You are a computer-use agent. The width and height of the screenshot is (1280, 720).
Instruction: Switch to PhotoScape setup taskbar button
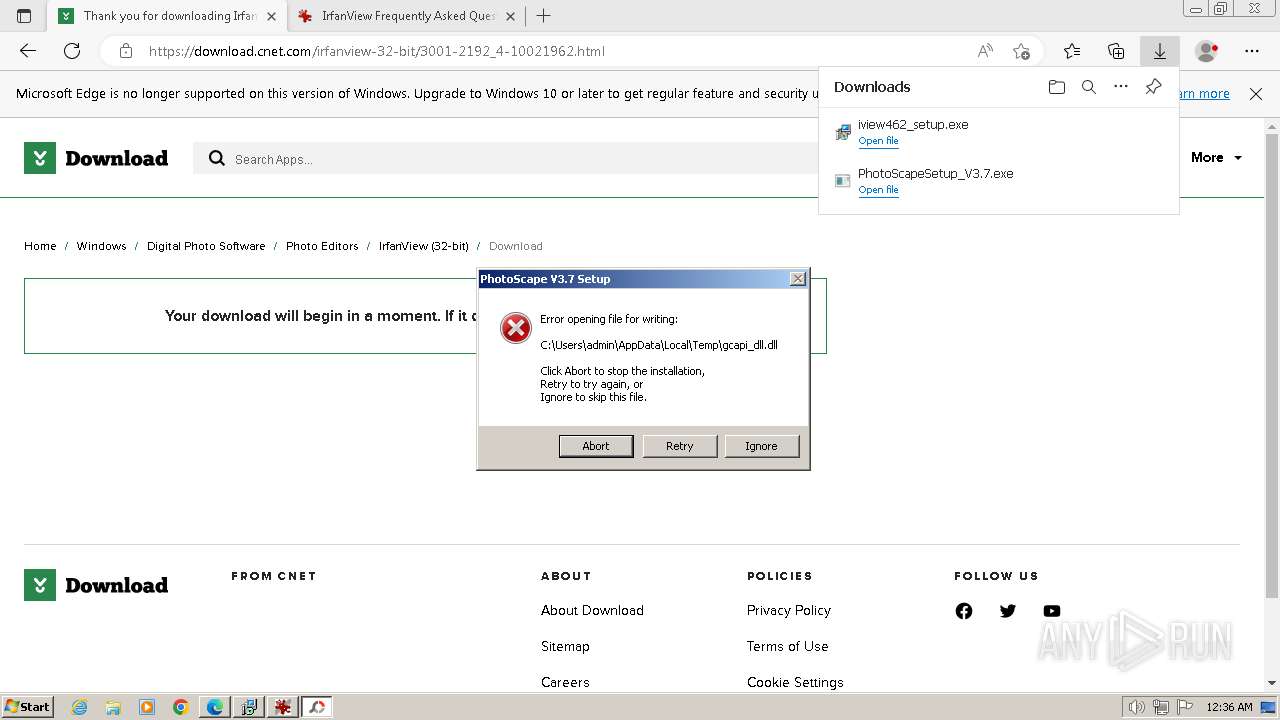point(317,707)
